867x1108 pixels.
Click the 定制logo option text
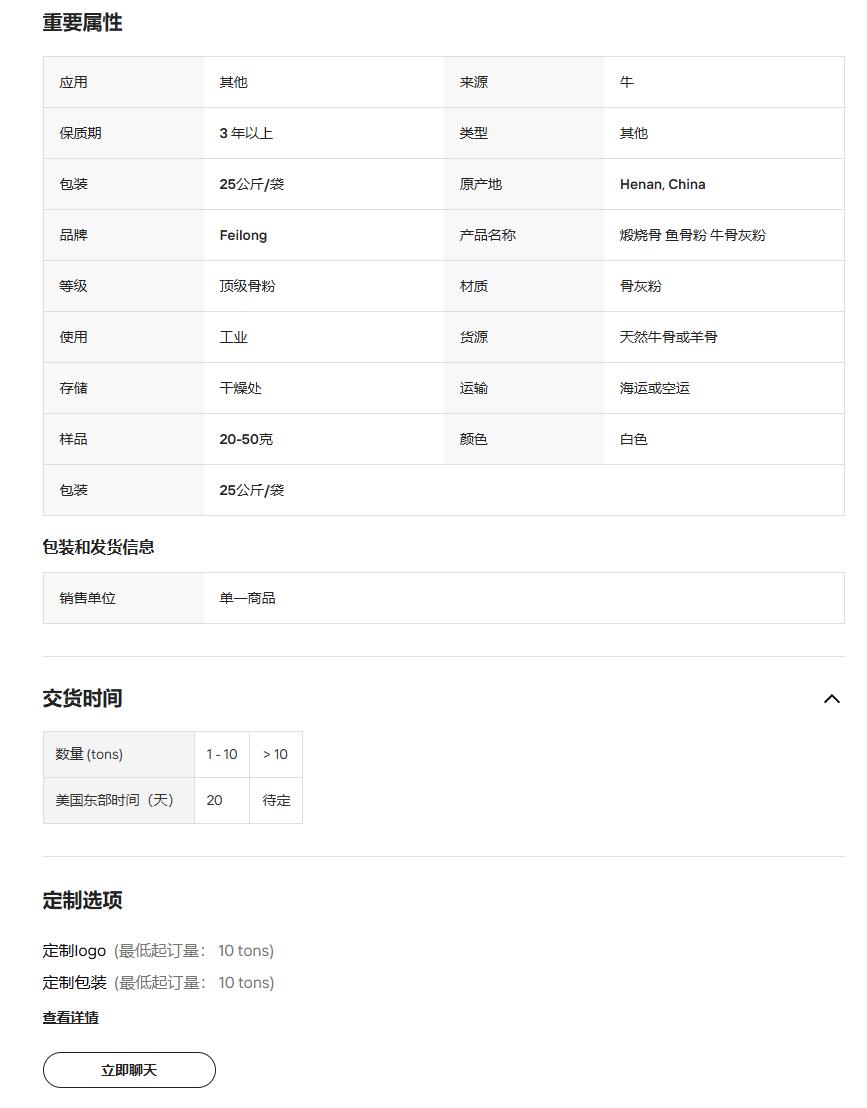(74, 951)
